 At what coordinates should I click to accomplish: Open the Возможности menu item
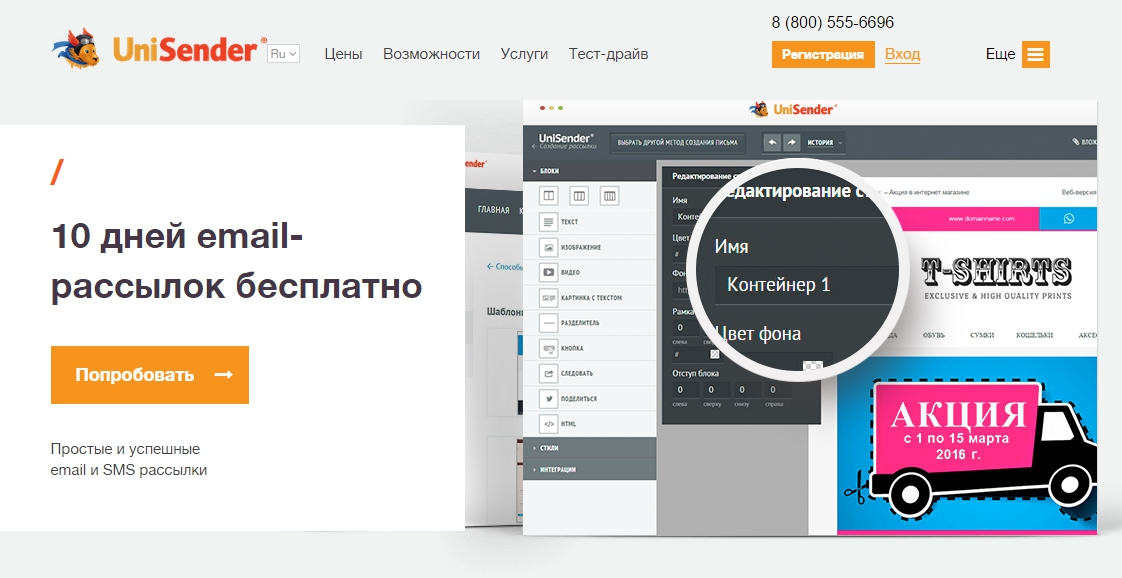[432, 54]
